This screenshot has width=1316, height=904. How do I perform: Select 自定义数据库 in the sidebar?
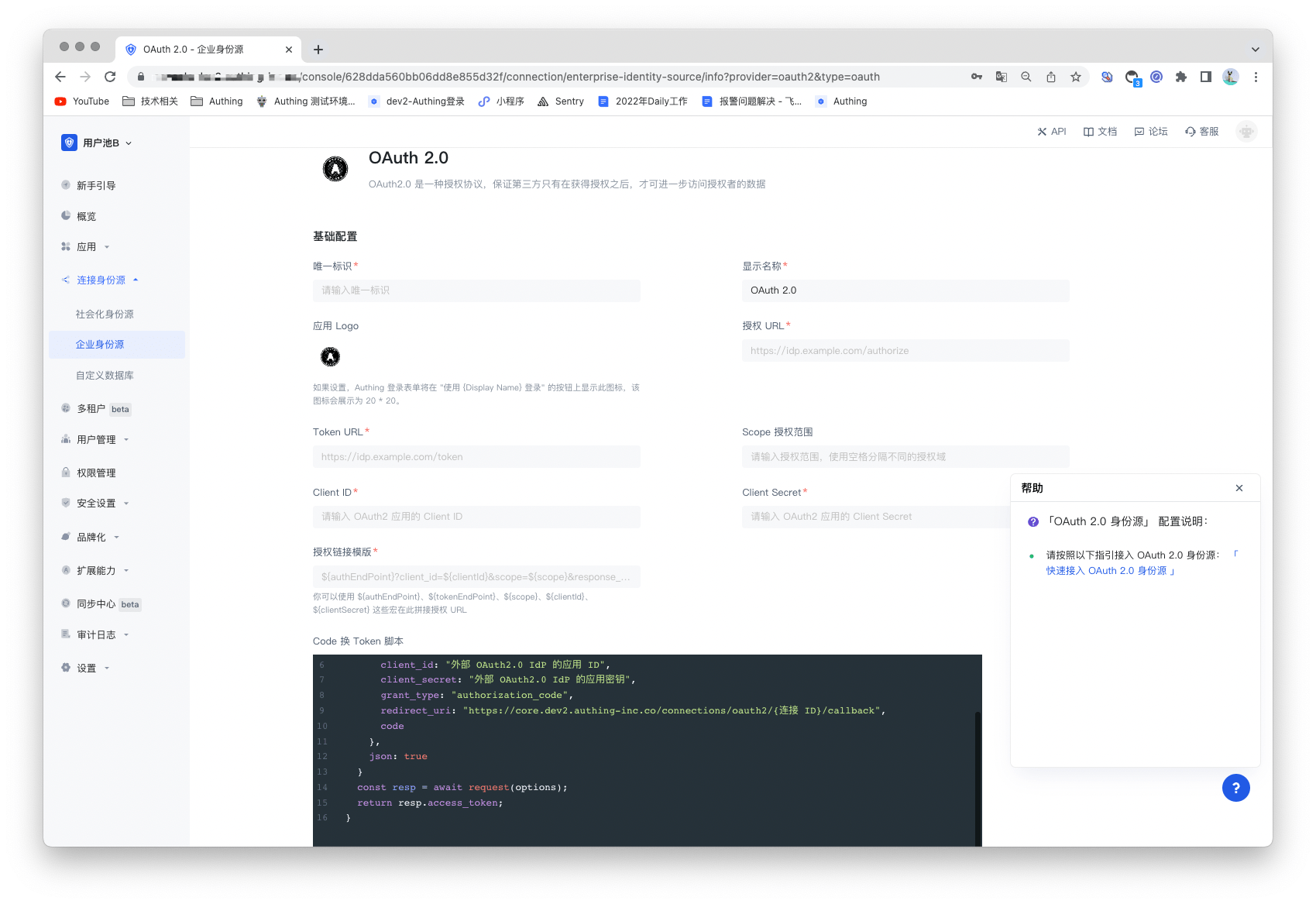(x=105, y=376)
